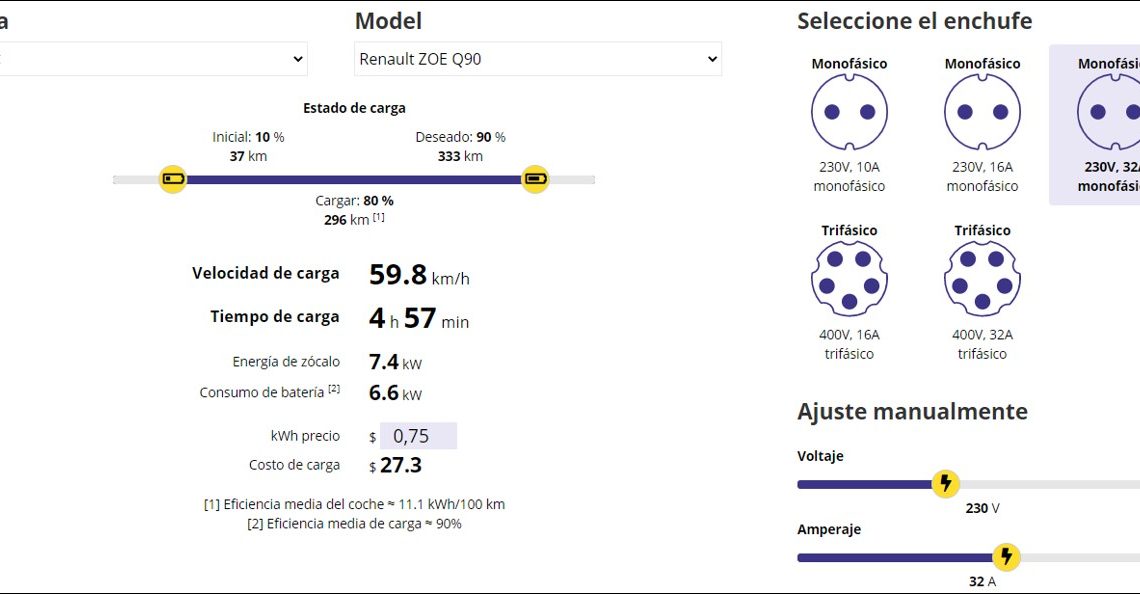1140x594 pixels.
Task: Pick the 400V, 16A trifásico plug icon
Action: pyautogui.click(x=849, y=279)
